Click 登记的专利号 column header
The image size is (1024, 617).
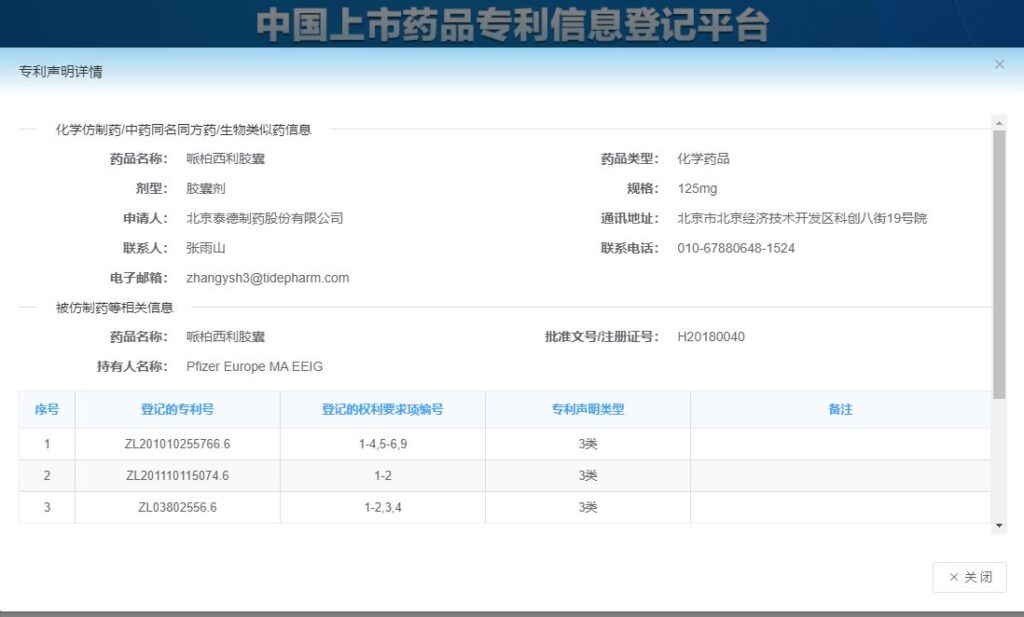coord(178,409)
